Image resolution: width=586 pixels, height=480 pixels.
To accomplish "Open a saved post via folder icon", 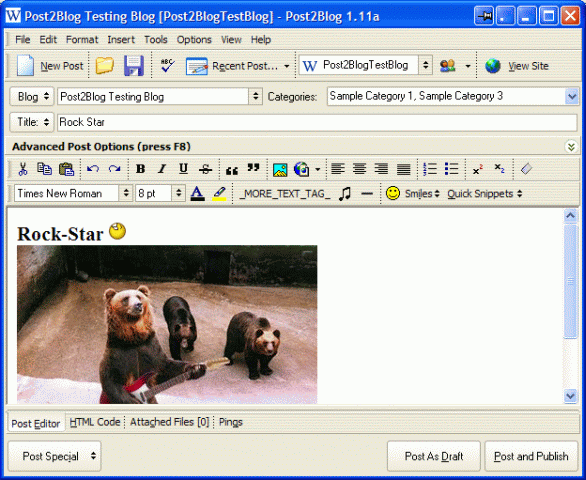I will pyautogui.click(x=105, y=66).
